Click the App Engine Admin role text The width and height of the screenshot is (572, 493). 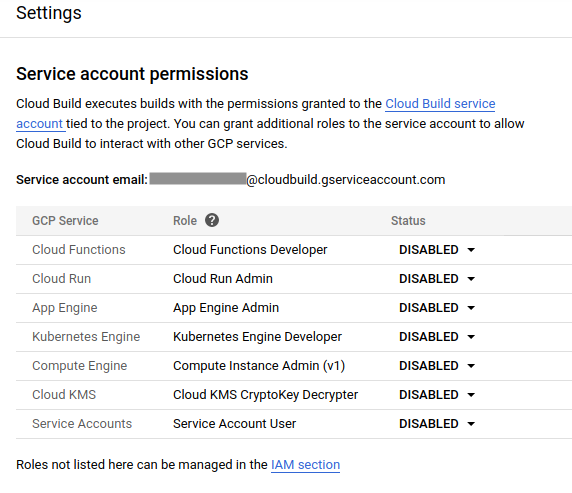(x=226, y=308)
